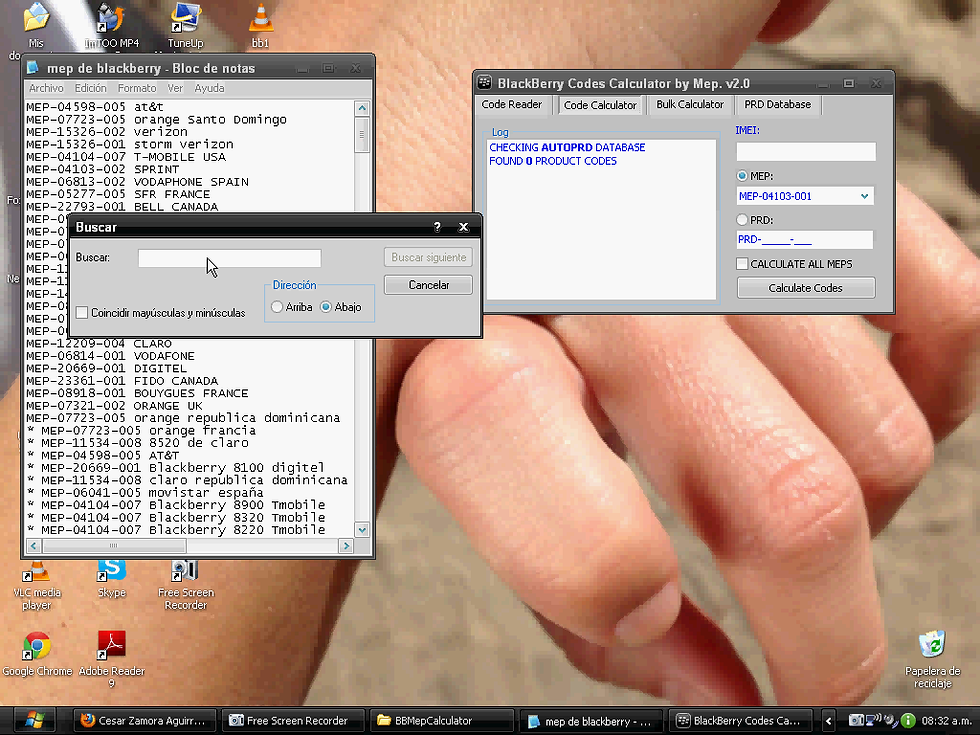Switch to the Code Reader tab

point(512,104)
